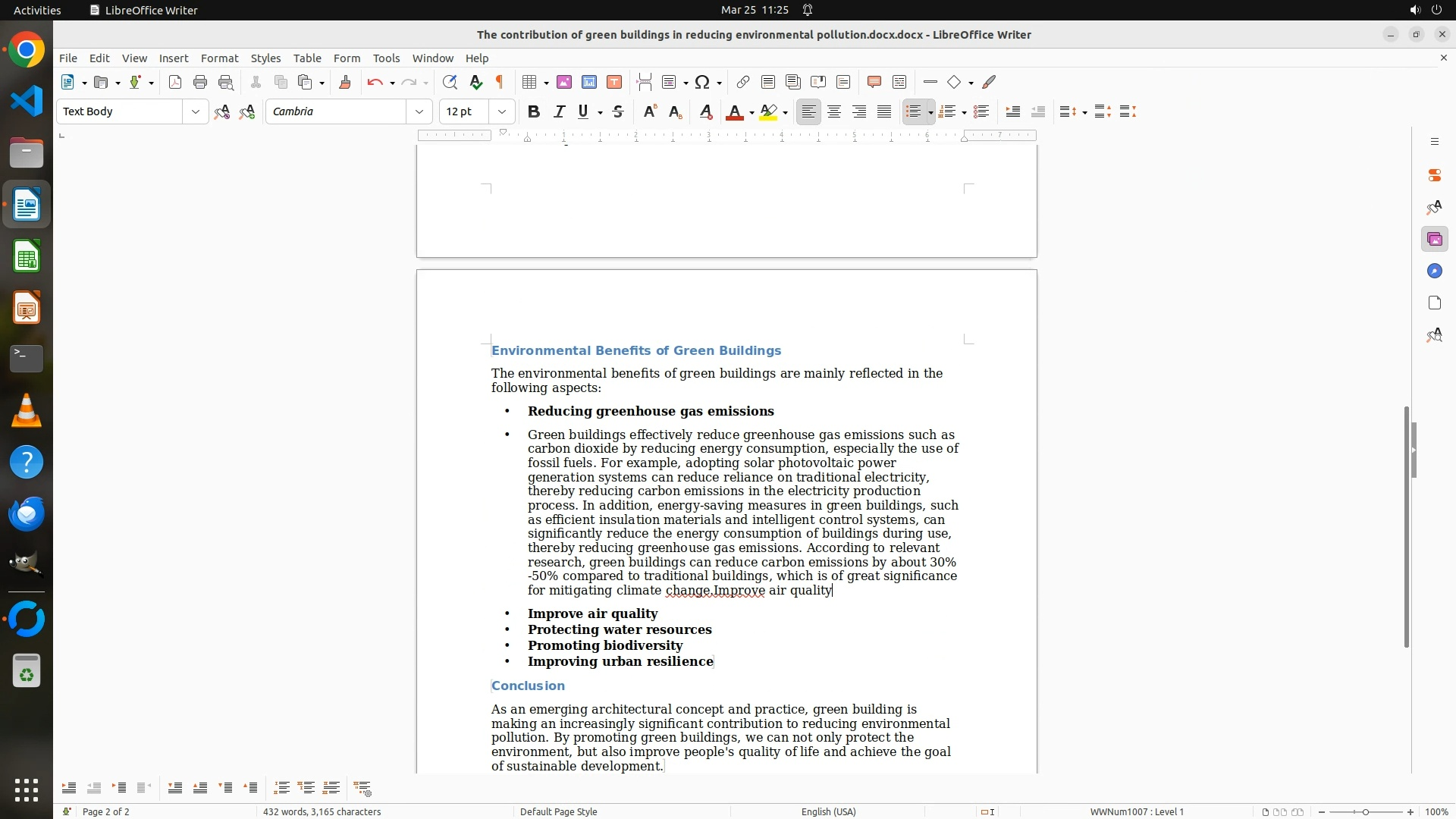Open the Gallery sidebar panel
Image resolution: width=1456 pixels, height=819 pixels.
1434,240
